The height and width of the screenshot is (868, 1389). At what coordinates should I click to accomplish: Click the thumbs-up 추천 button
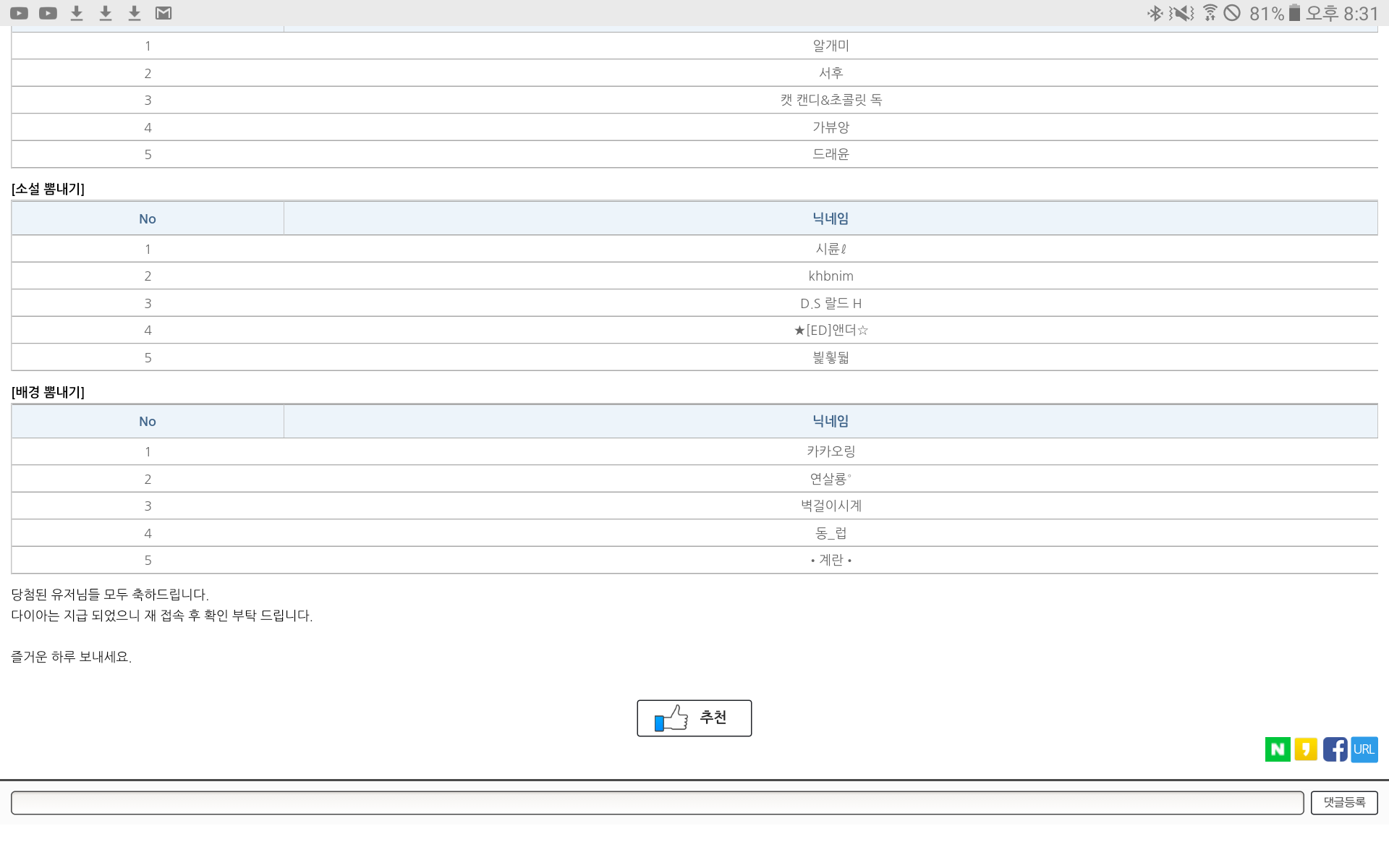pos(694,718)
